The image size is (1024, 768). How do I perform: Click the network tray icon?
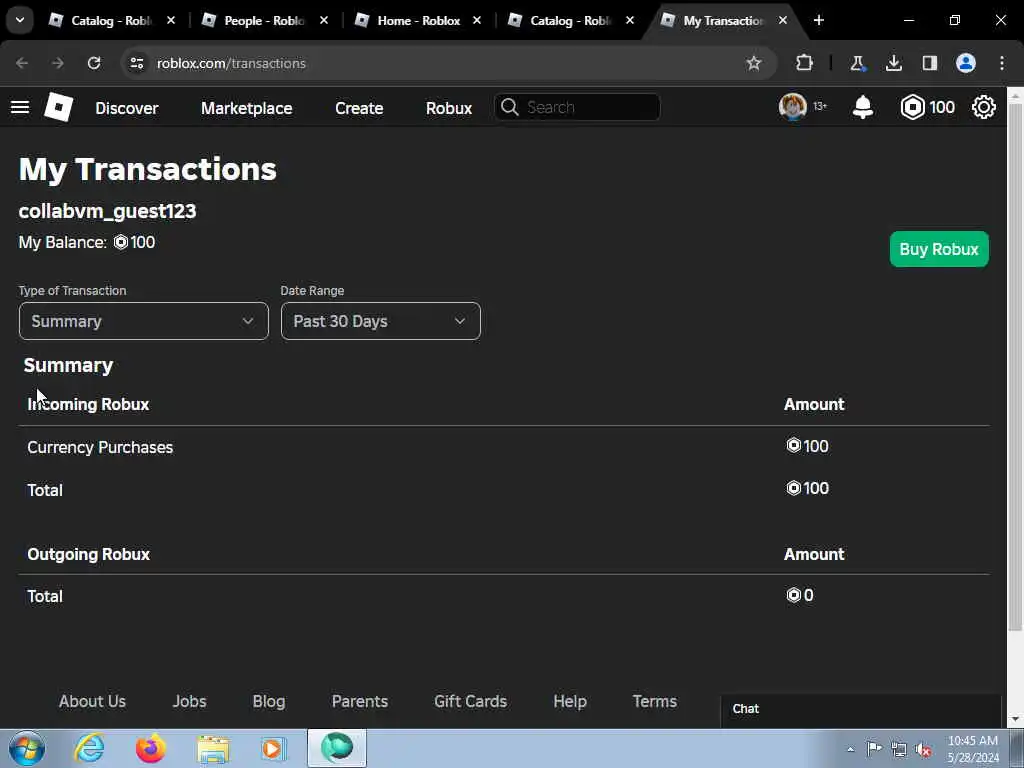(x=899, y=749)
